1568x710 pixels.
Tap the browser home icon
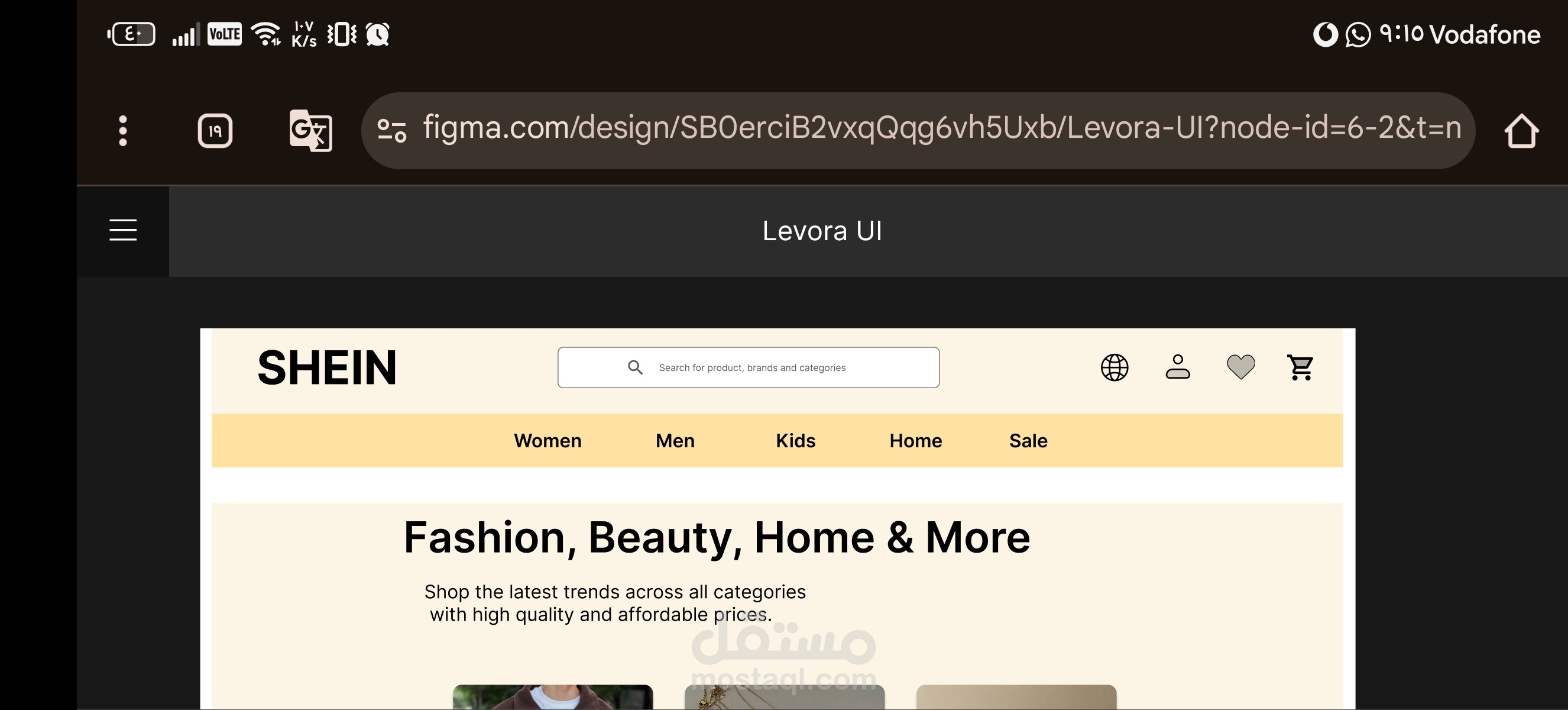click(x=1521, y=131)
